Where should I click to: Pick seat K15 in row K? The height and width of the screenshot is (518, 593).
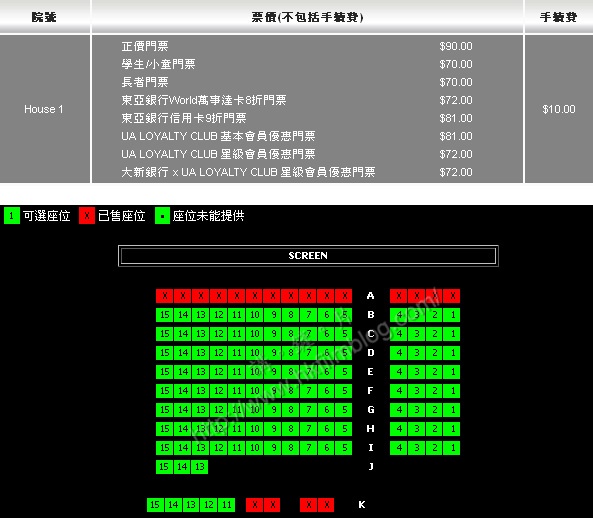[x=155, y=505]
